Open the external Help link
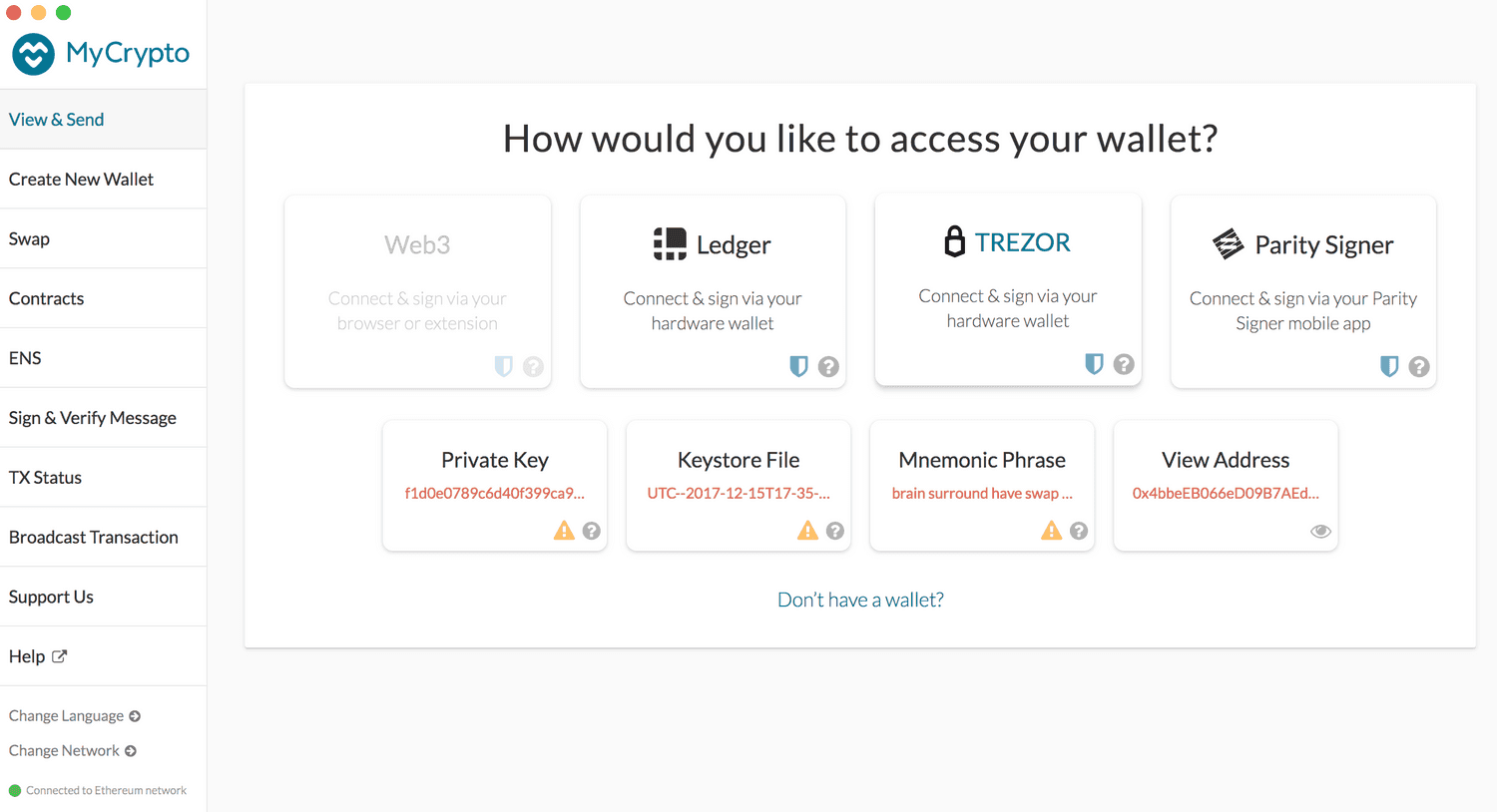Image resolution: width=1497 pixels, height=812 pixels. click(x=37, y=655)
